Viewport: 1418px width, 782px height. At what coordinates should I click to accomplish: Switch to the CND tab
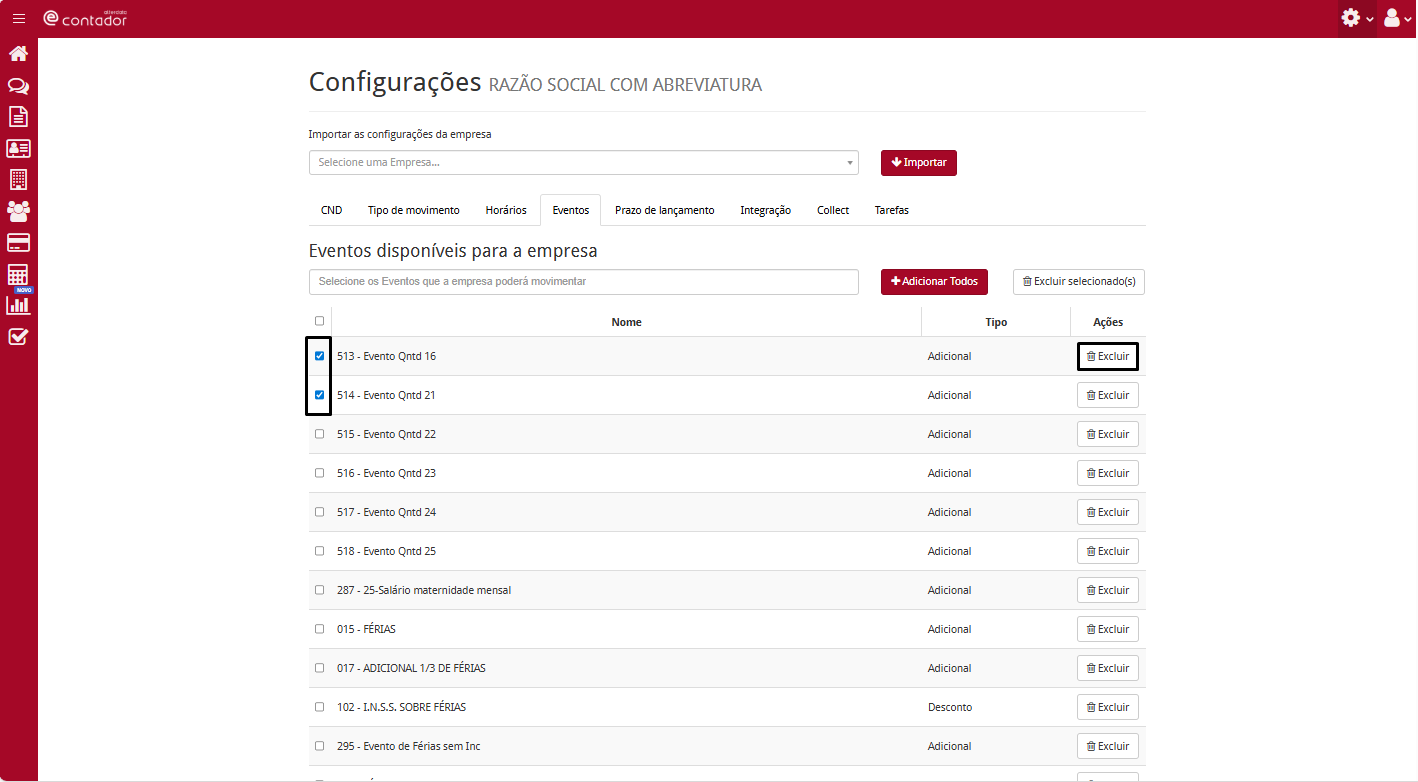coord(331,210)
